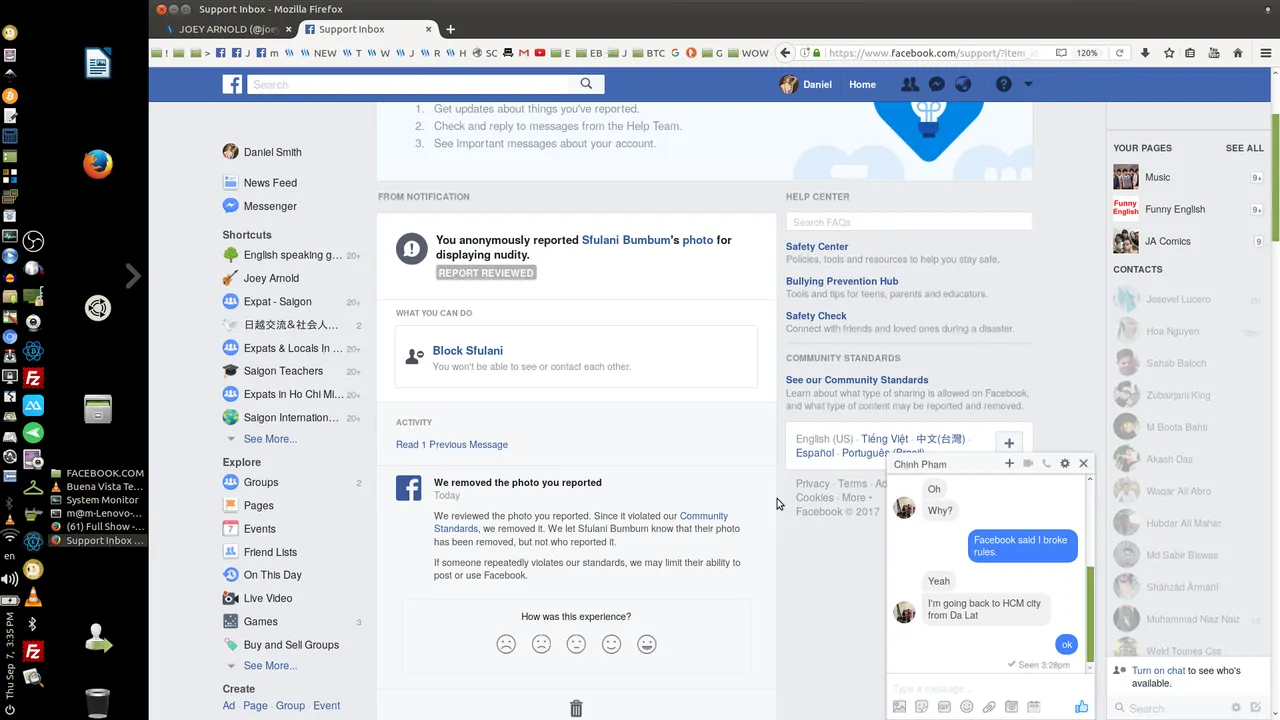This screenshot has height=720, width=1280.
Task: Open the GIF picker in chat
Action: 944,707
